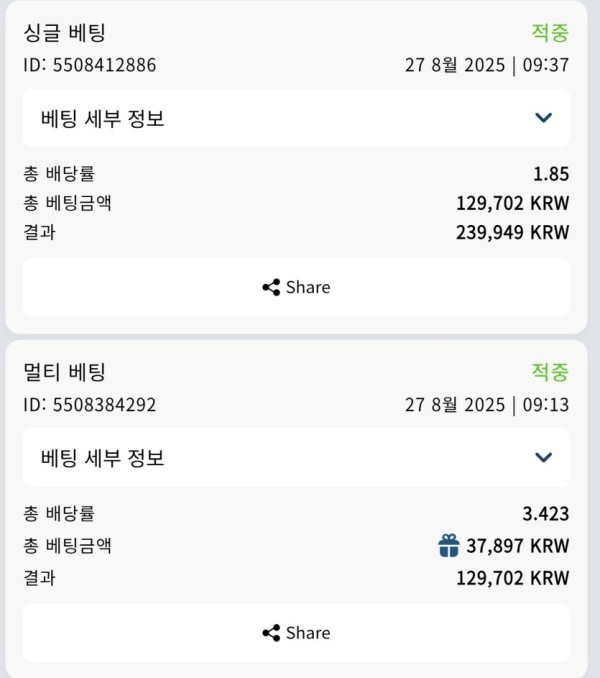
Task: Click the share icon on multi bet card
Action: tap(271, 633)
